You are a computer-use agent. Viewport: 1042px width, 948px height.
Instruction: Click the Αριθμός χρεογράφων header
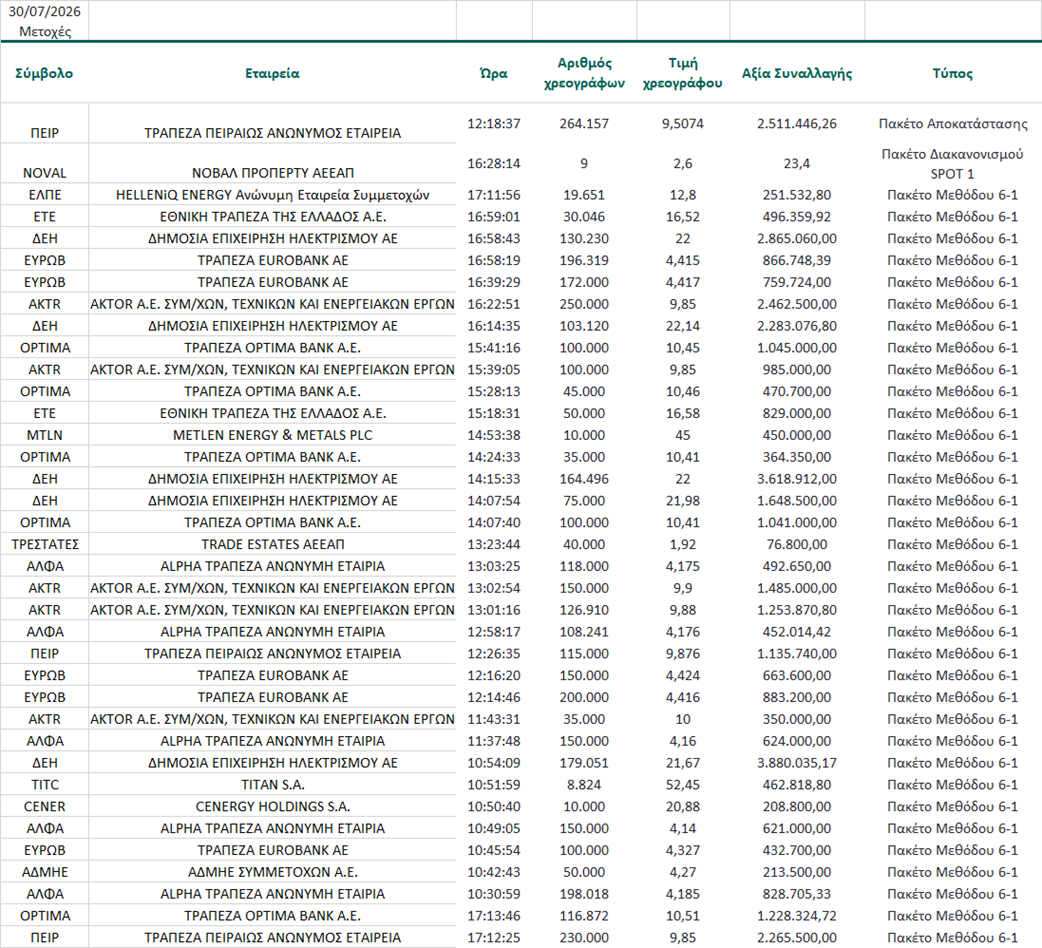pos(584,73)
